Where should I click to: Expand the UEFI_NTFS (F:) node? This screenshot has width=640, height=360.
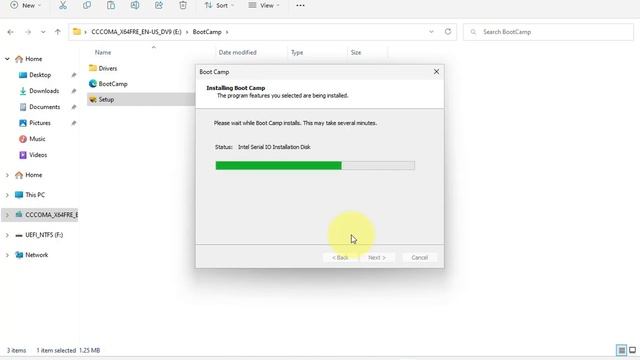[7, 235]
